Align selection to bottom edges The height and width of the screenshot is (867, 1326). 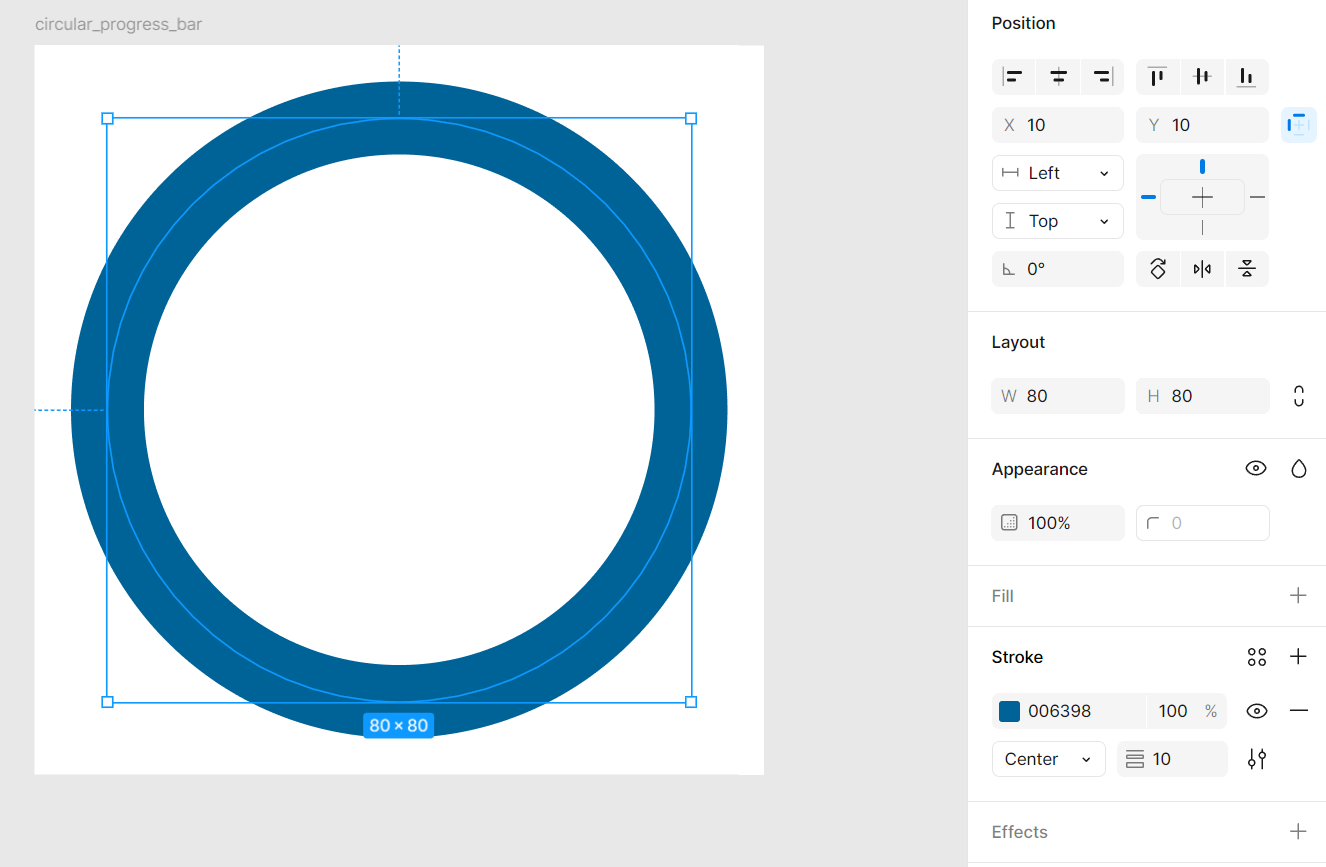click(1247, 77)
